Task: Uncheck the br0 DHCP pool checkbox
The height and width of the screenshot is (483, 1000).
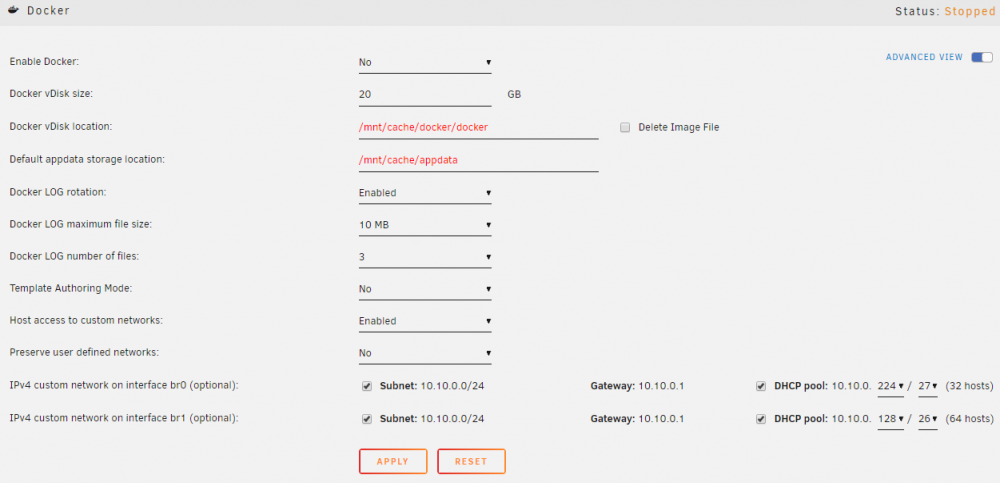Action: point(761,386)
